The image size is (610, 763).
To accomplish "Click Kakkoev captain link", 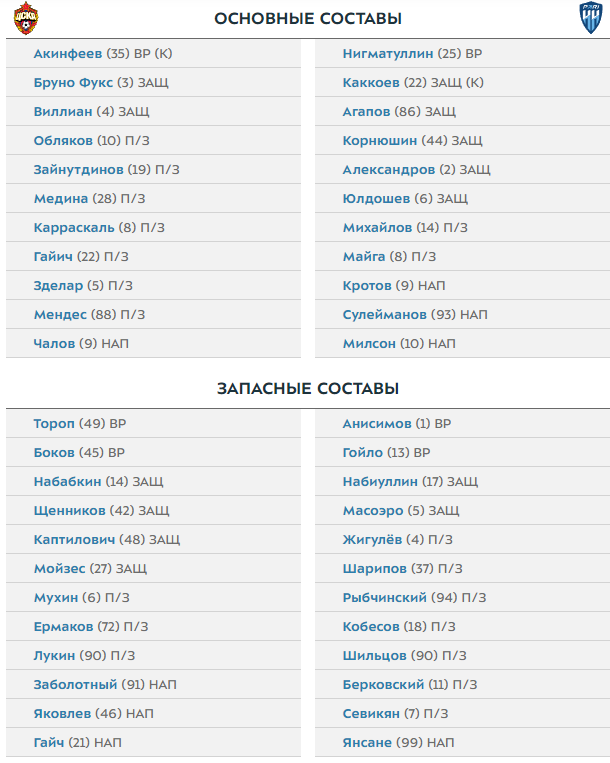I will click(372, 83).
